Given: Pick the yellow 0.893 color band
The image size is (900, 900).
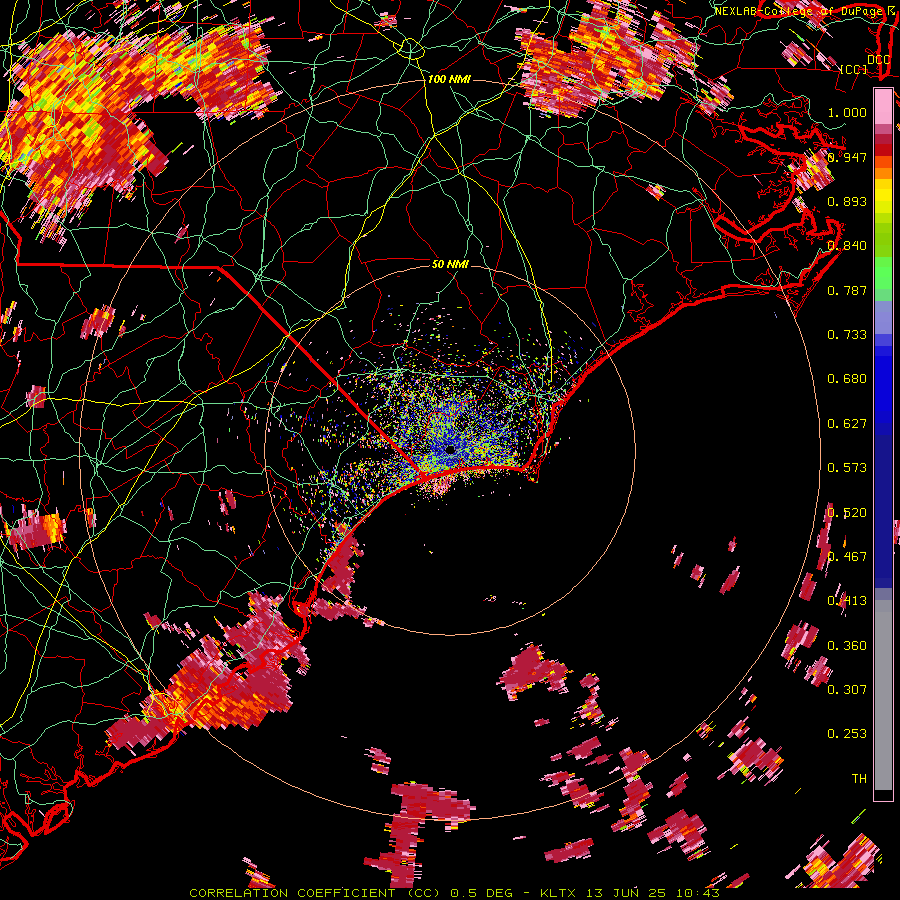Looking at the screenshot, I should tap(883, 197).
